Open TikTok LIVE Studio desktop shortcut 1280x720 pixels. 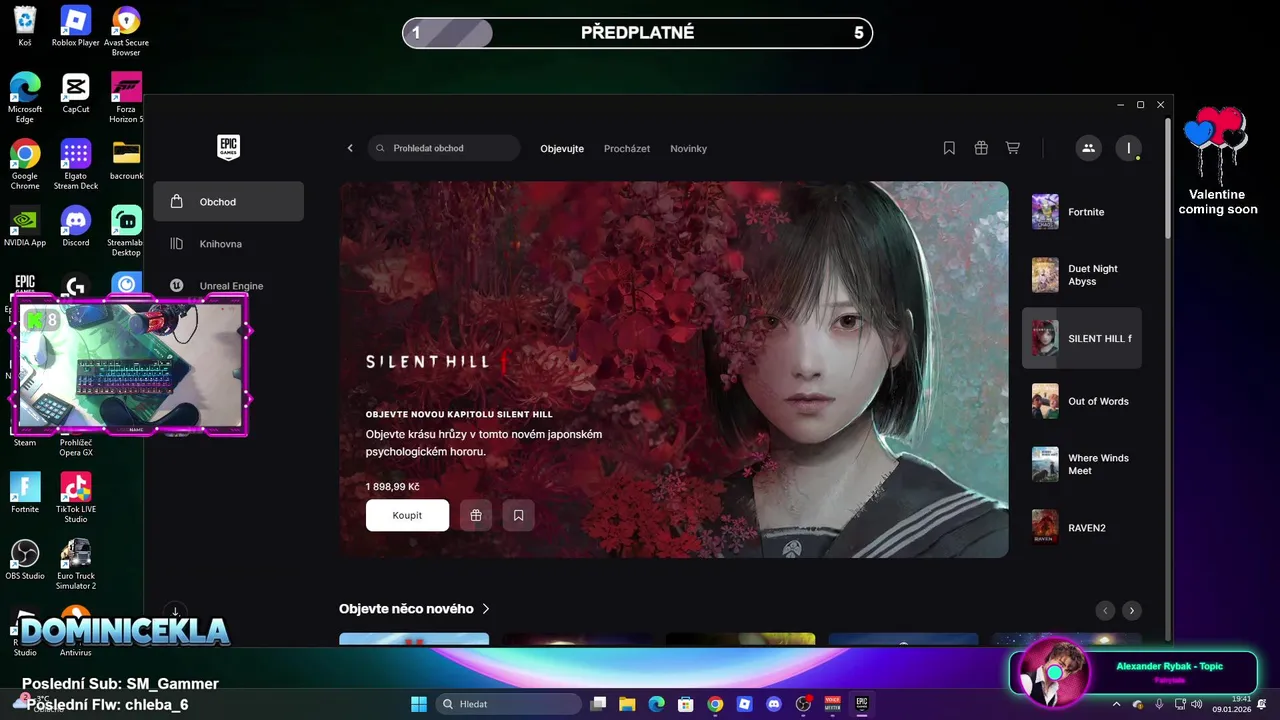76,498
